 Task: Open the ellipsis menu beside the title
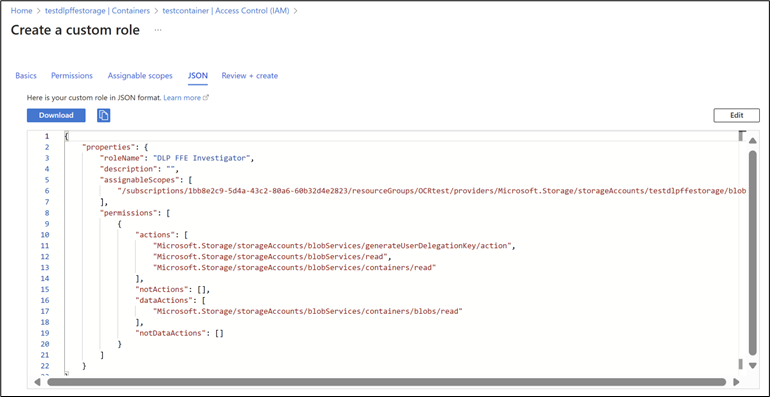[158, 30]
